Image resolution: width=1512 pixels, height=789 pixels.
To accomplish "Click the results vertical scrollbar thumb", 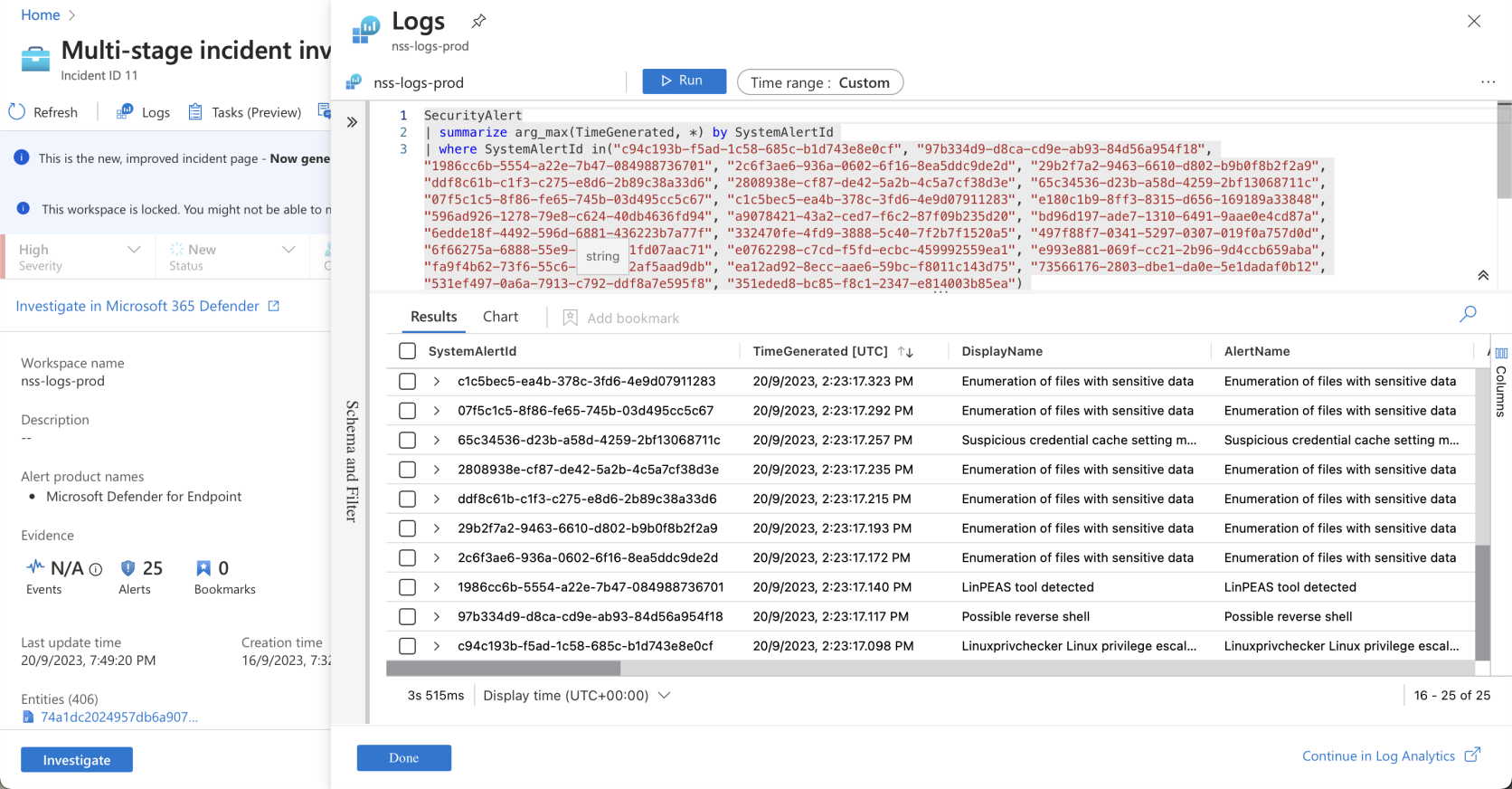I will click(x=1482, y=602).
